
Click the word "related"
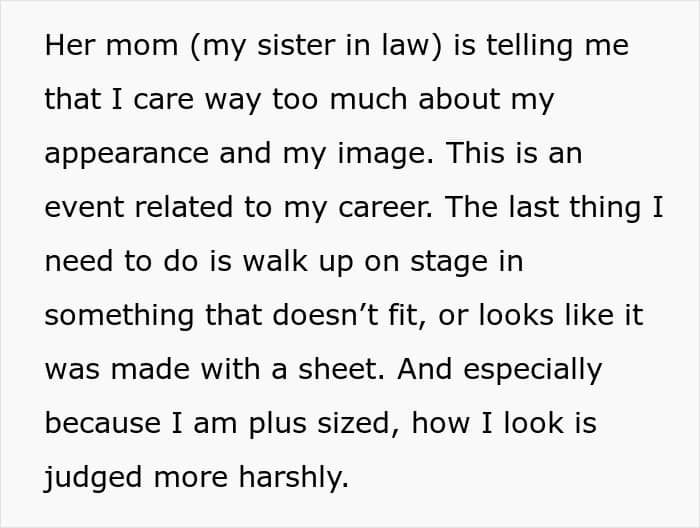coord(184,207)
